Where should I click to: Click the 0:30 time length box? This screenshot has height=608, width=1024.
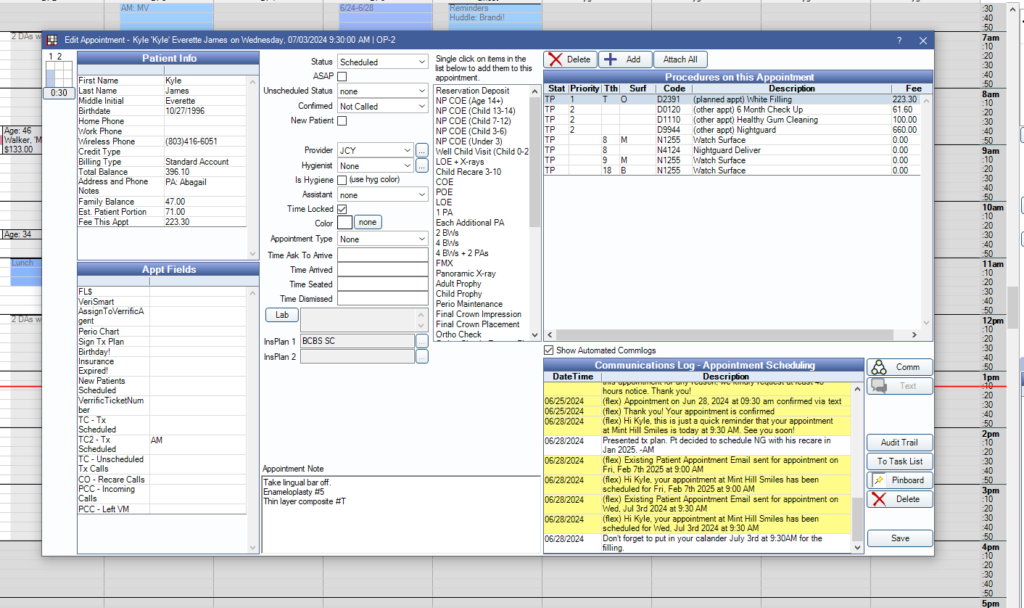[x=59, y=93]
